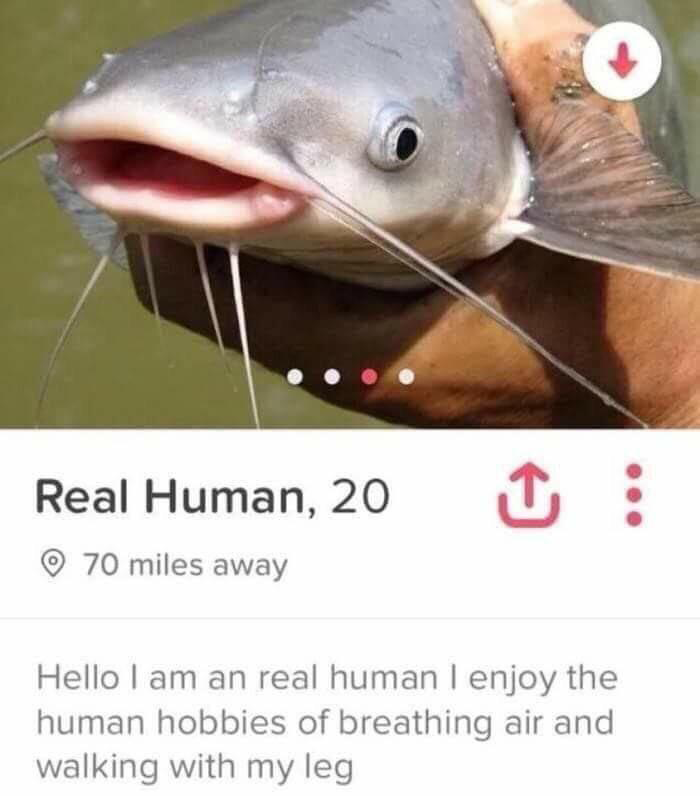
Task: Tap the last bio line walking with my leg
Action: click(195, 767)
